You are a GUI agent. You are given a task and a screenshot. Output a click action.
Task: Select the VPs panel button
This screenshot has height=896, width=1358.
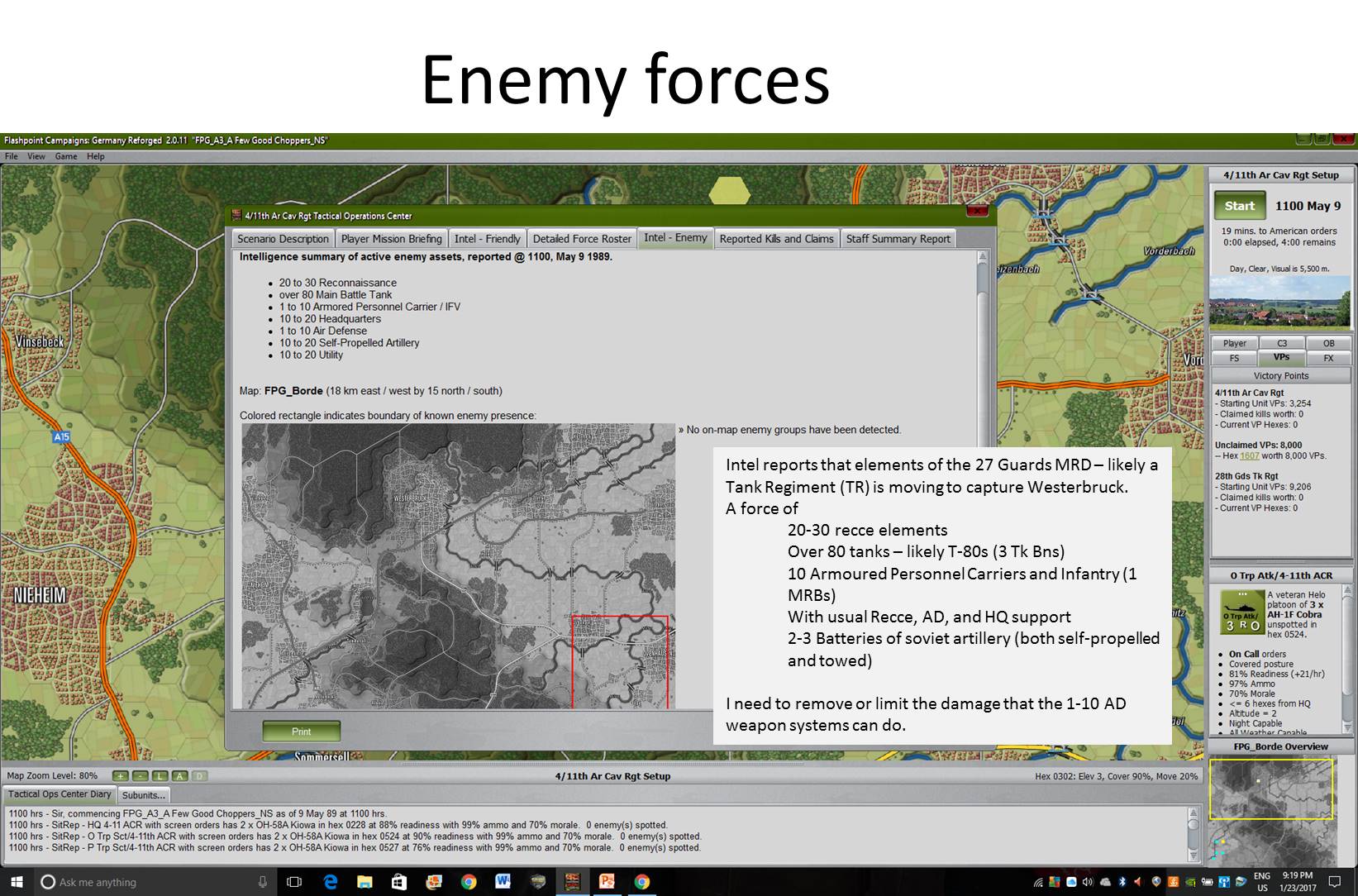click(x=1282, y=358)
